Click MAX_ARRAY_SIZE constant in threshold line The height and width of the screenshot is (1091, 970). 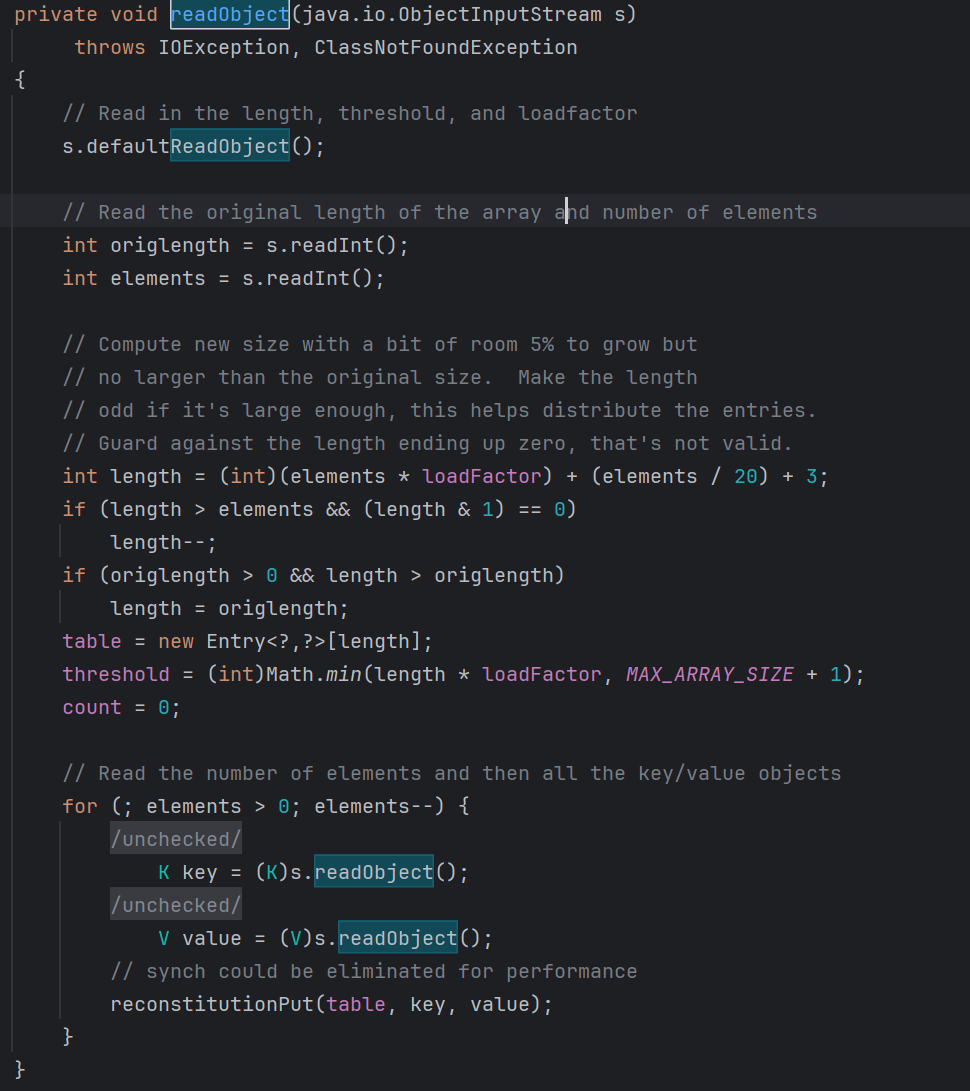709,674
